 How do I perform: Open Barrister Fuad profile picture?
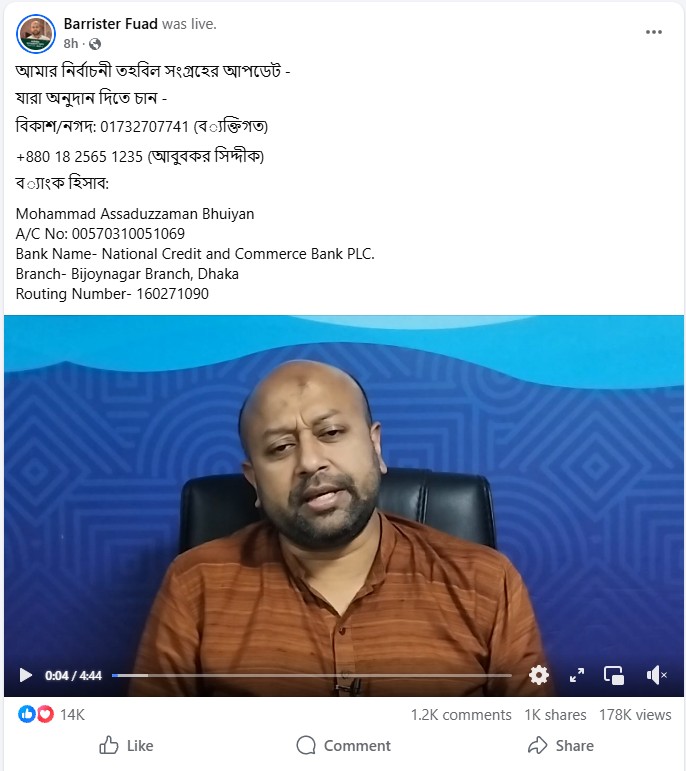(x=36, y=33)
